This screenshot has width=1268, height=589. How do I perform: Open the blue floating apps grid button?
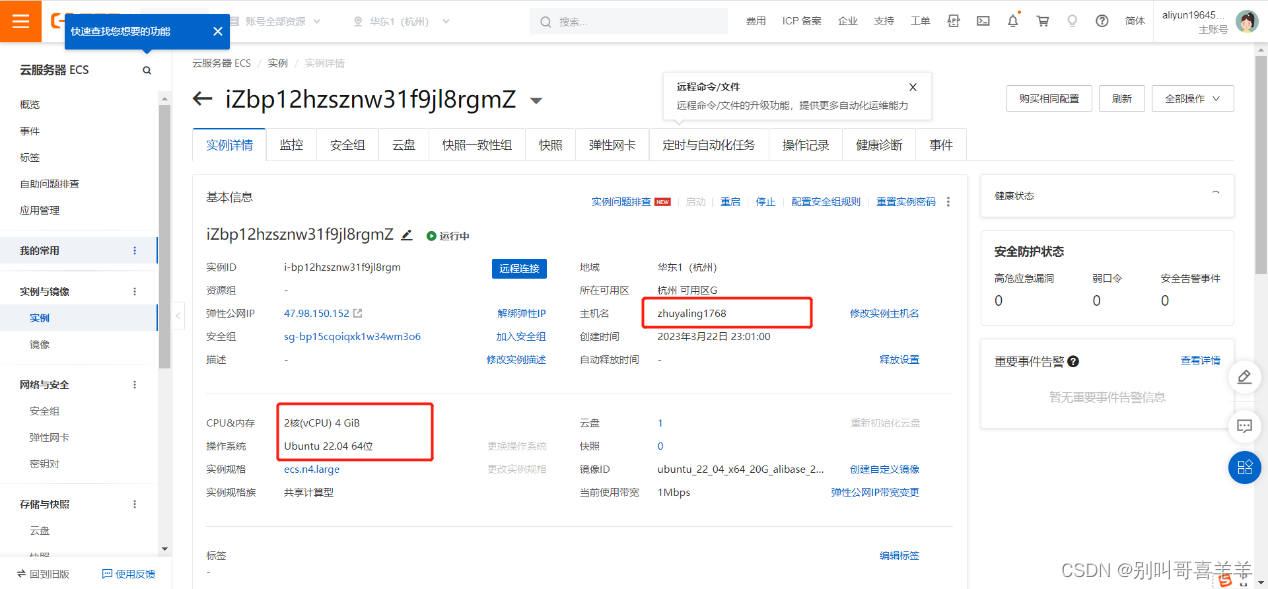point(1244,467)
